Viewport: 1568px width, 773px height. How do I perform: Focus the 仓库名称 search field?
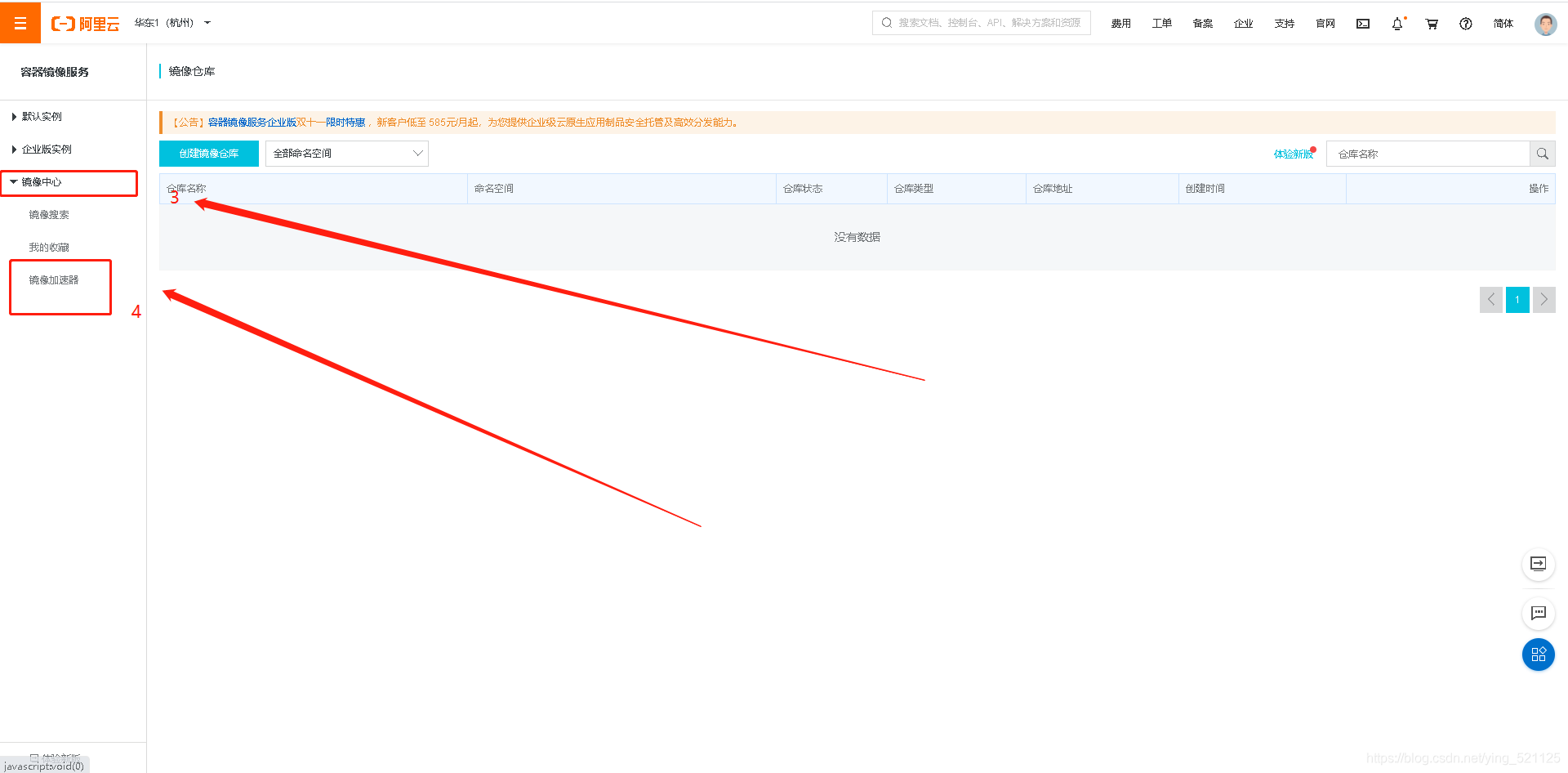tap(1428, 154)
